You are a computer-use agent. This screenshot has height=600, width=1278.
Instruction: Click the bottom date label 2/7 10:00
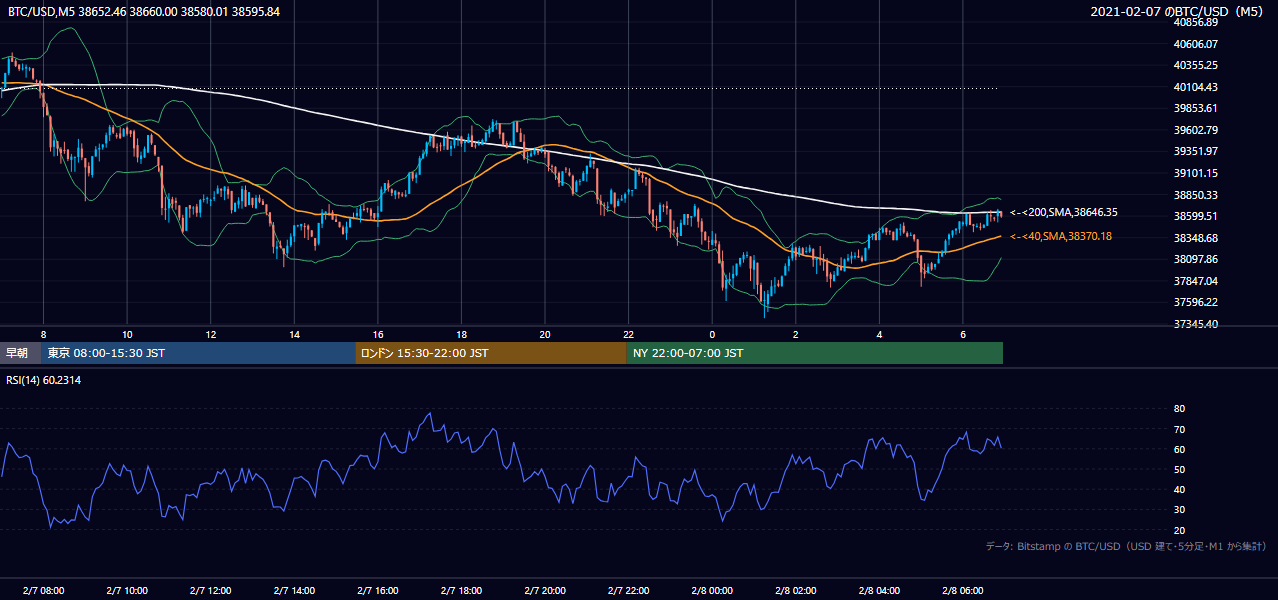pos(127,591)
